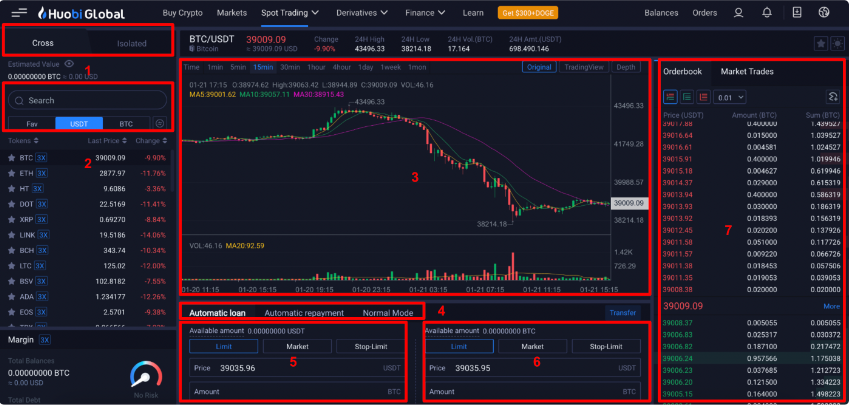Click the Huobi Global logo
The width and height of the screenshot is (851, 407).
(81, 14)
